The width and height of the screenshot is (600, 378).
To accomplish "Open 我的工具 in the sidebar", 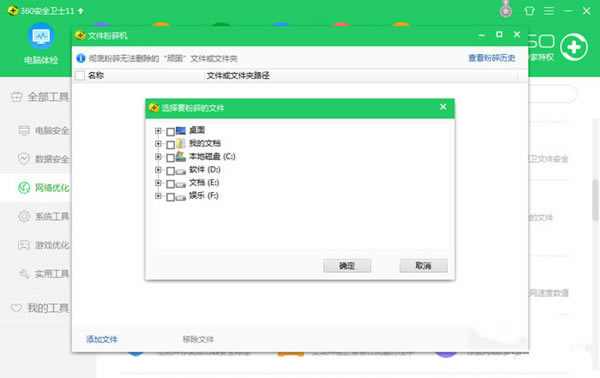I will (x=39, y=308).
